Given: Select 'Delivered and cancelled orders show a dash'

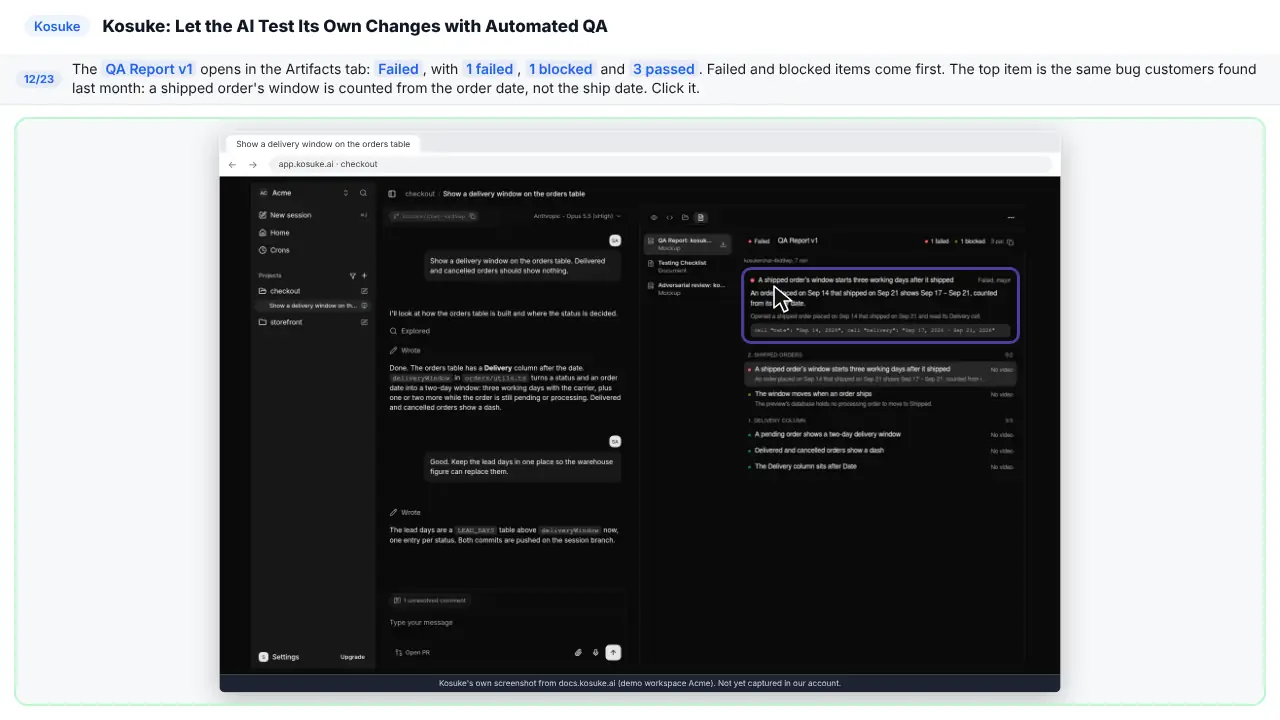Looking at the screenshot, I should [881, 451].
